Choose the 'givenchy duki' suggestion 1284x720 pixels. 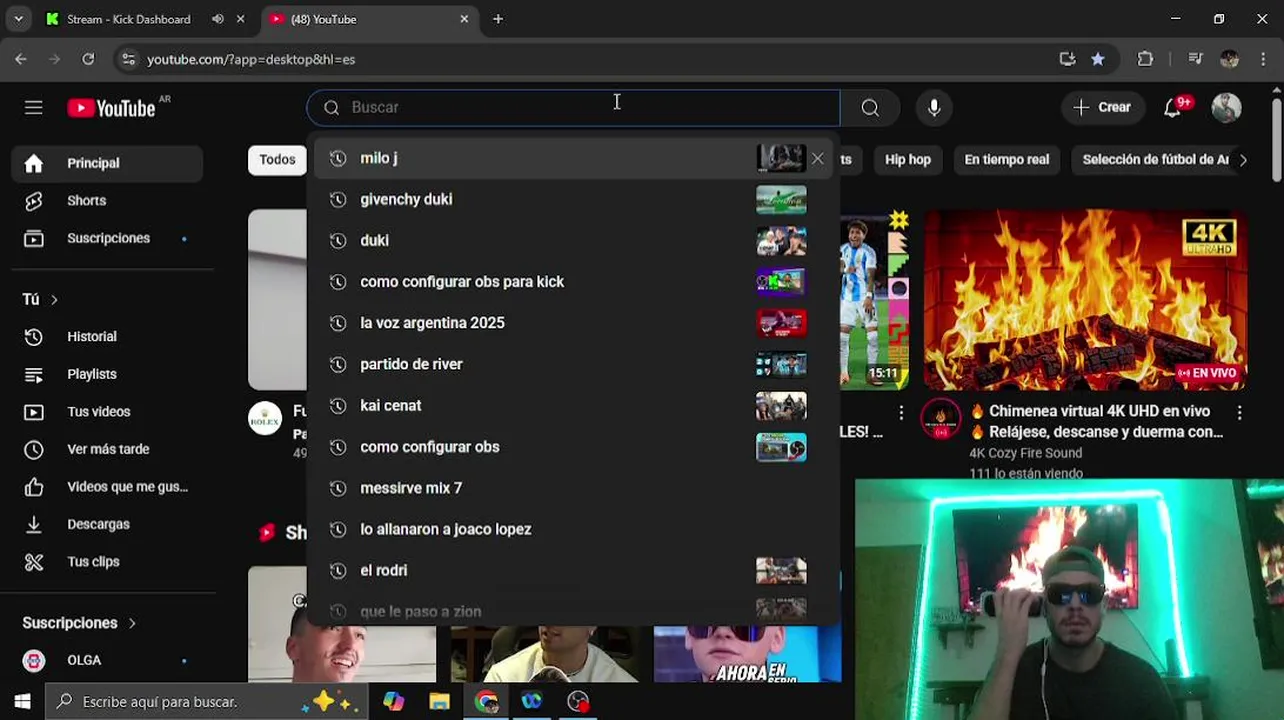tap(573, 200)
